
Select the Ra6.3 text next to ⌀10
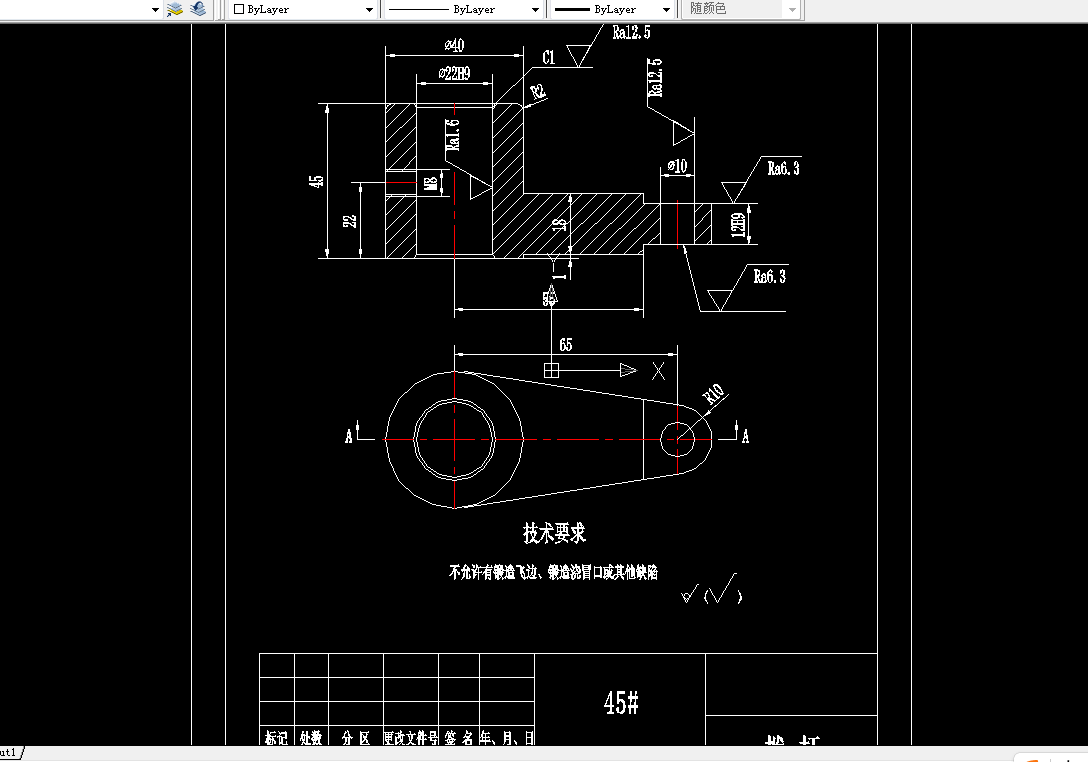783,168
